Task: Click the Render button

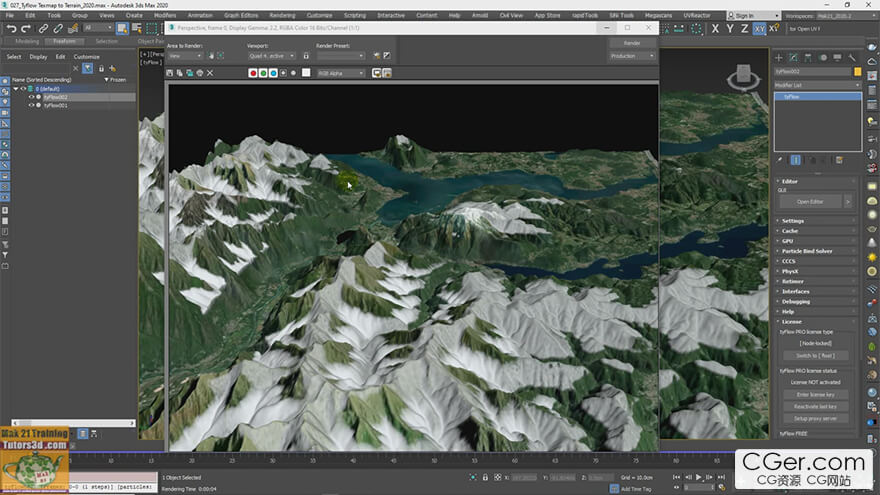Action: (x=632, y=43)
